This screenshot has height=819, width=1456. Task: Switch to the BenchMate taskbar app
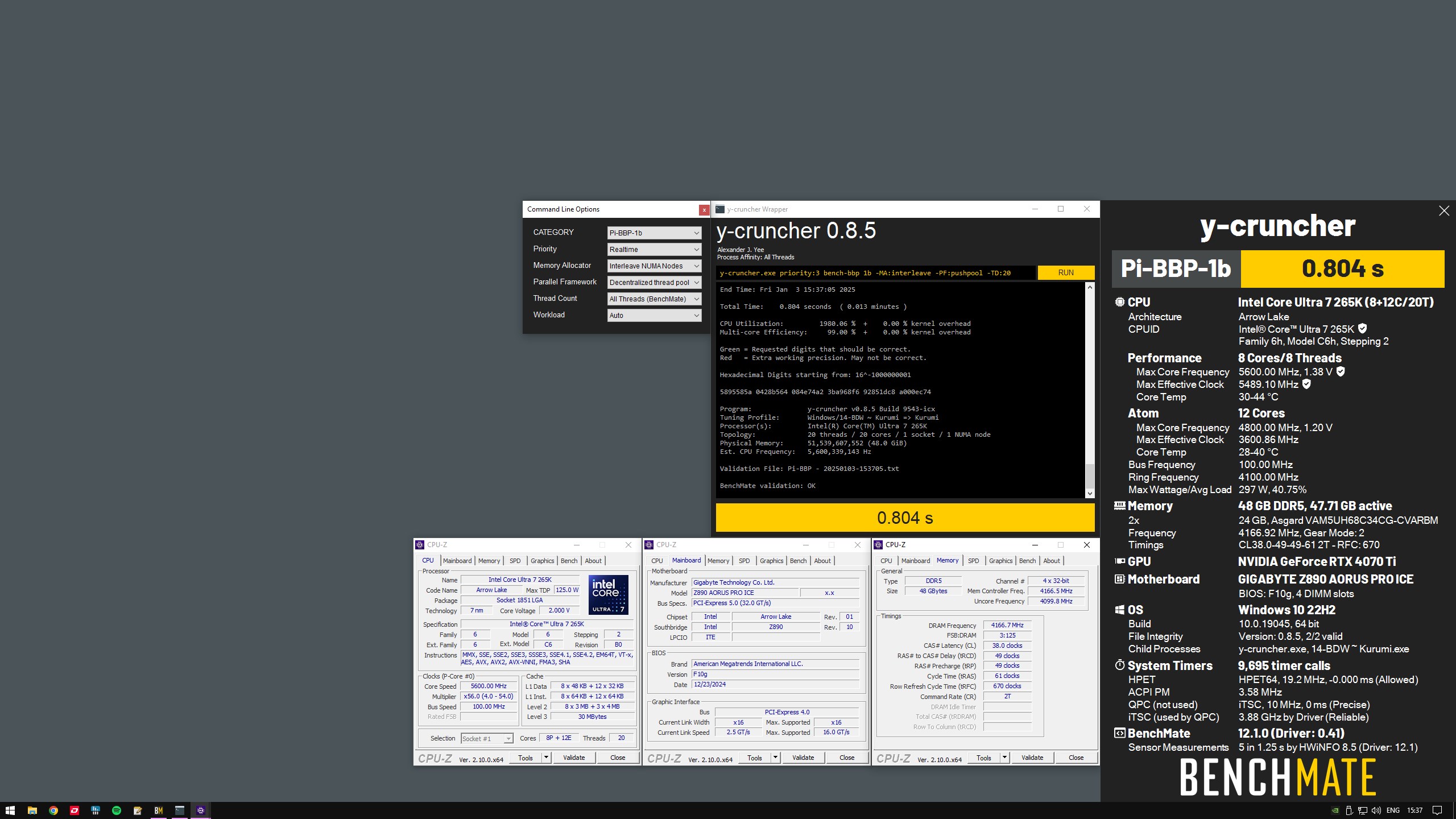click(x=159, y=810)
